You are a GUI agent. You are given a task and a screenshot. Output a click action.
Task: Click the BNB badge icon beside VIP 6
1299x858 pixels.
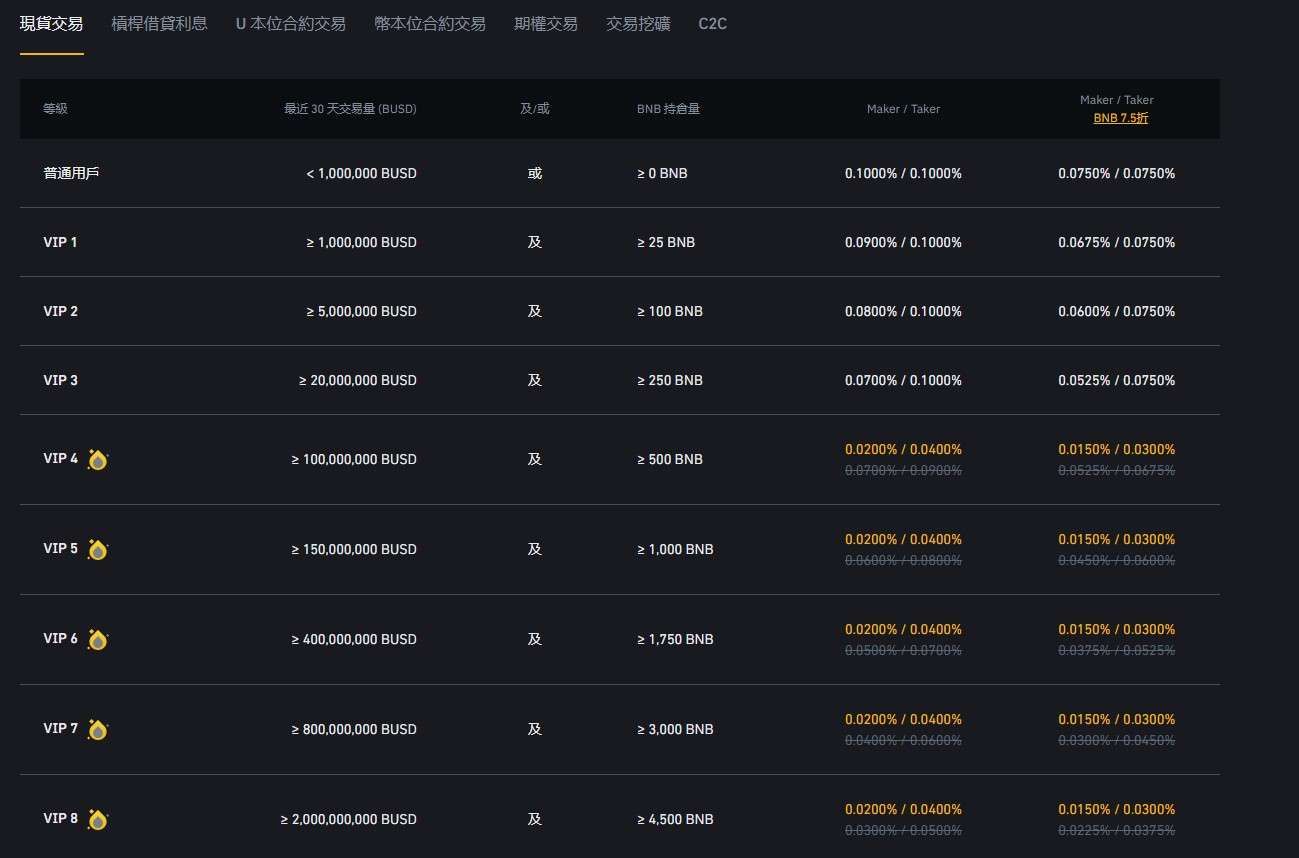click(x=97, y=639)
